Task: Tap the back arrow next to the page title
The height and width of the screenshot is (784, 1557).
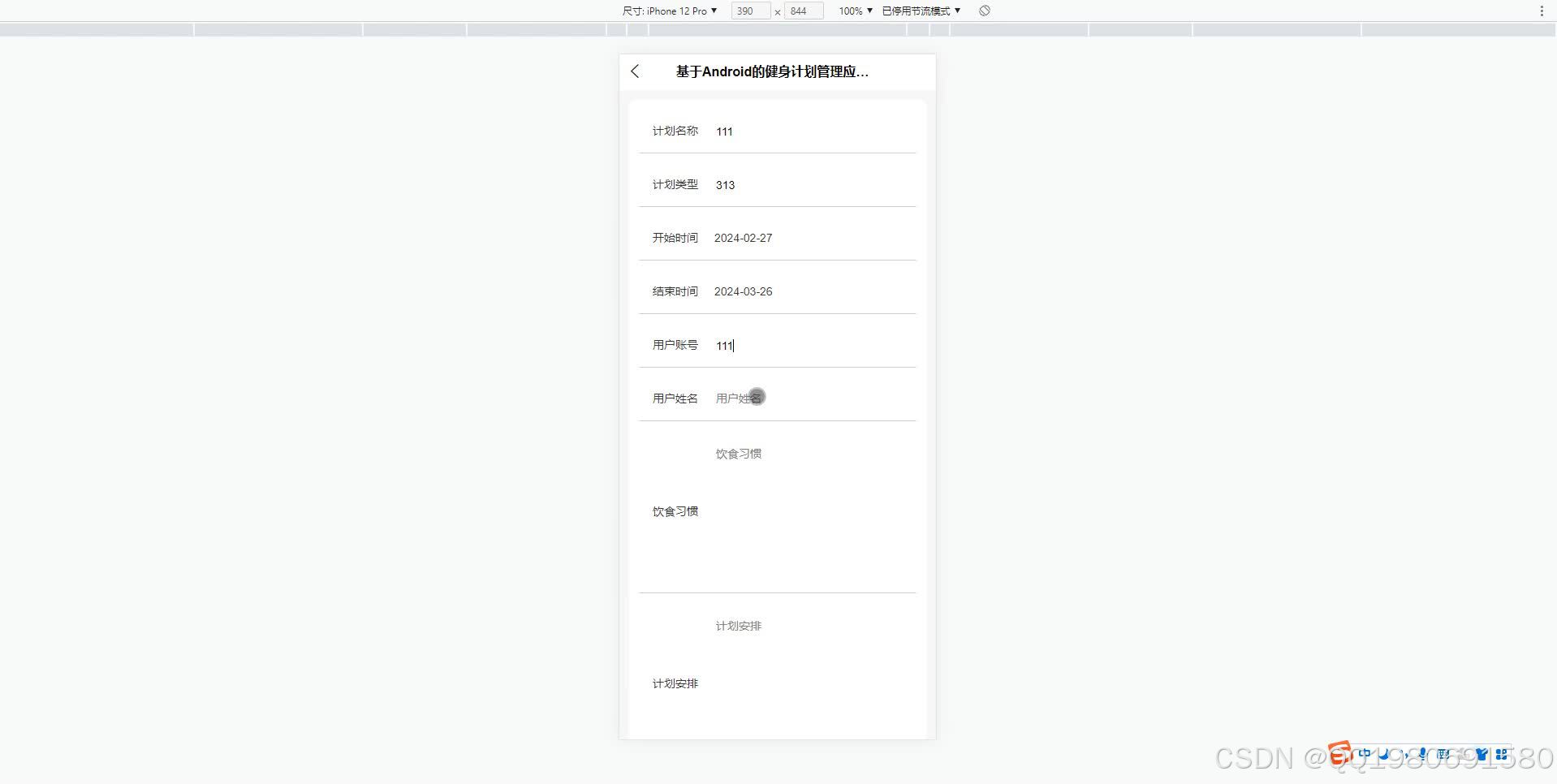Action: click(x=634, y=71)
